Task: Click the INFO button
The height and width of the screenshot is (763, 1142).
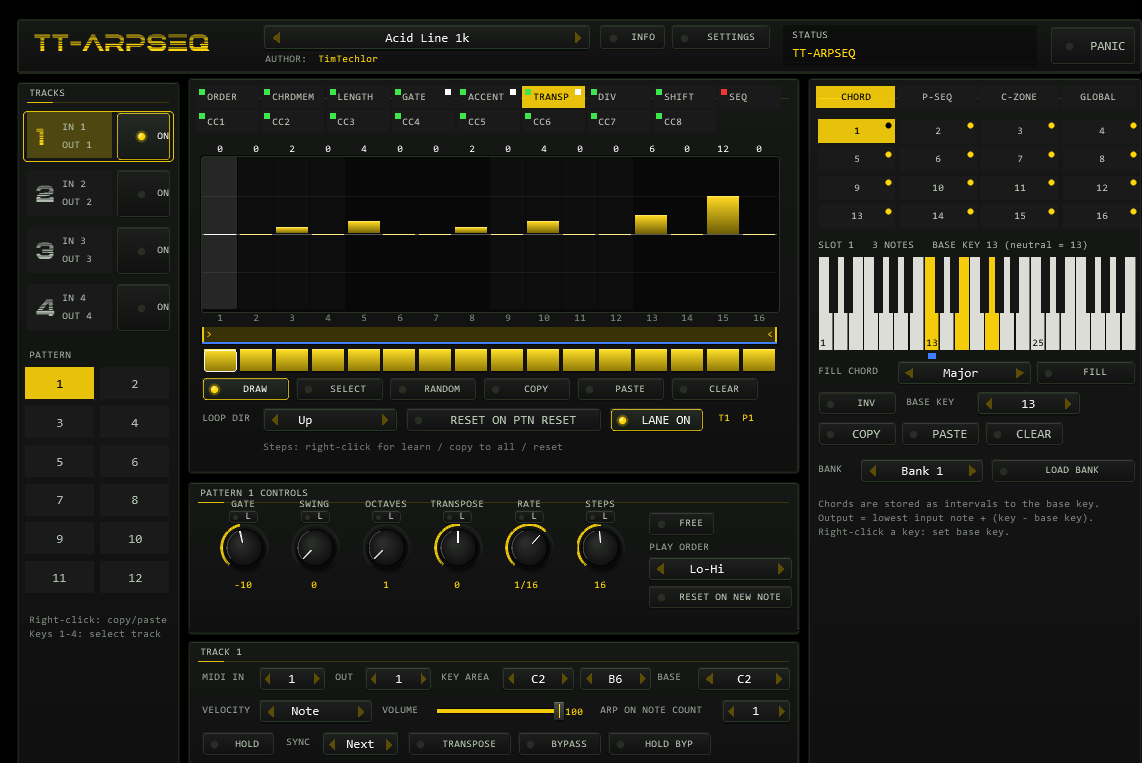Action: [x=632, y=37]
